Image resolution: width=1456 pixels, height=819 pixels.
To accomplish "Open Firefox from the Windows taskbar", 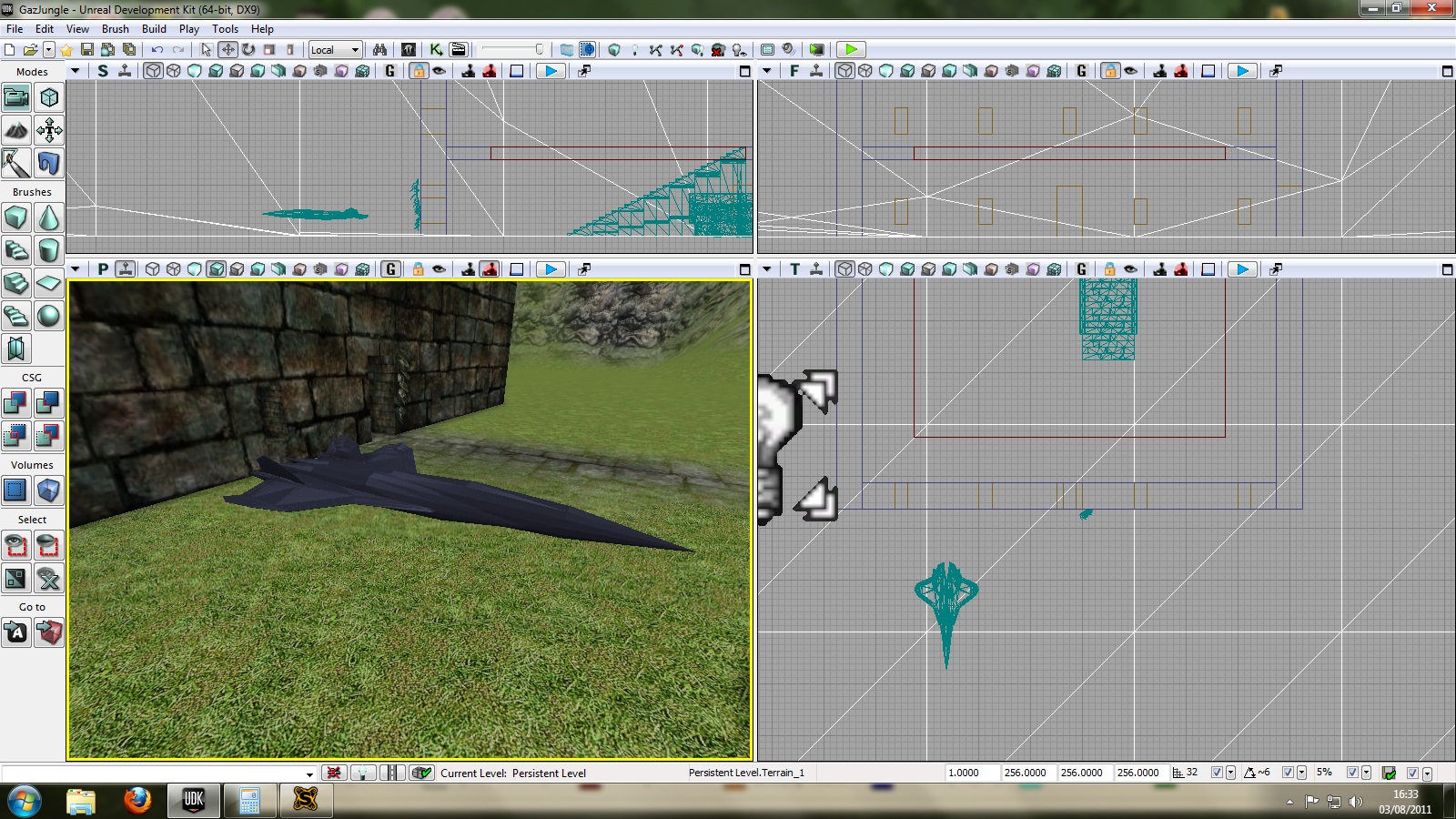I will click(137, 800).
